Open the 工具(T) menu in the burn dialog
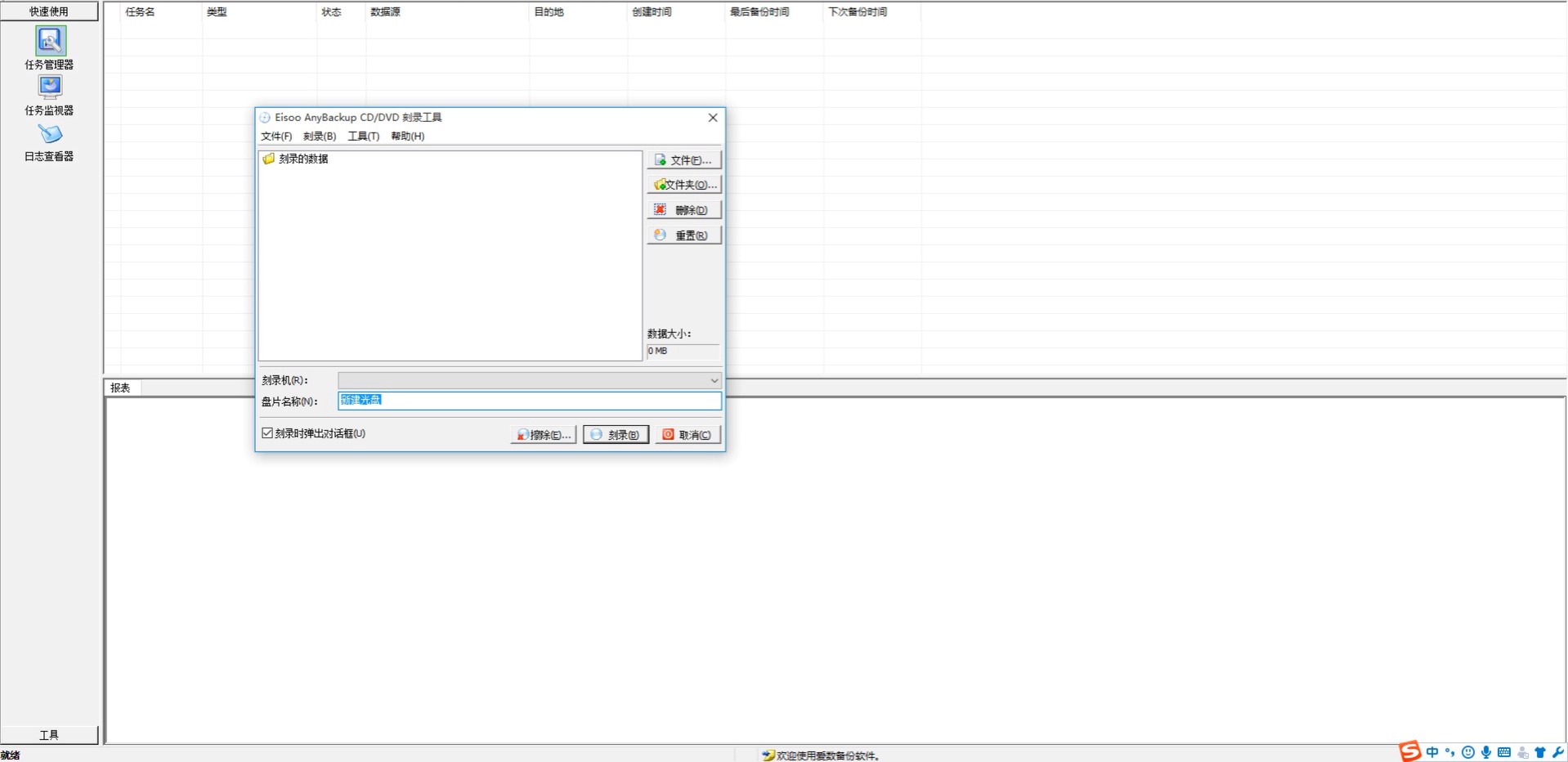1568x762 pixels. (x=364, y=137)
